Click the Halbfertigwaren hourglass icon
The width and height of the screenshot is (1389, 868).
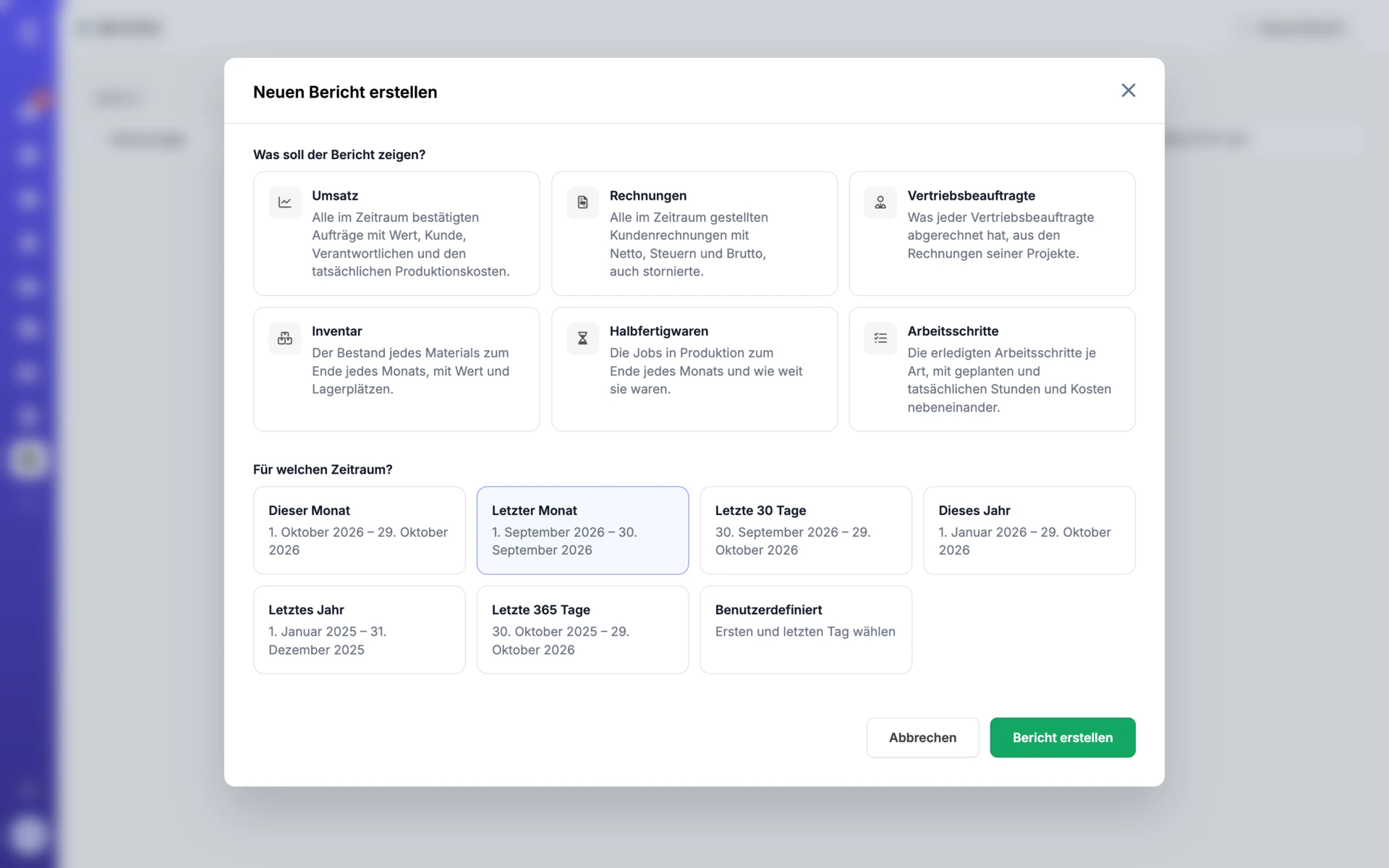pyautogui.click(x=582, y=338)
